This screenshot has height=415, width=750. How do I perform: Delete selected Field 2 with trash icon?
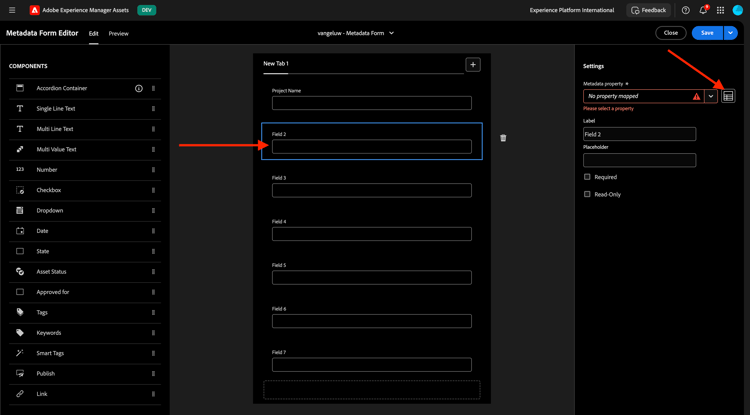click(x=503, y=138)
